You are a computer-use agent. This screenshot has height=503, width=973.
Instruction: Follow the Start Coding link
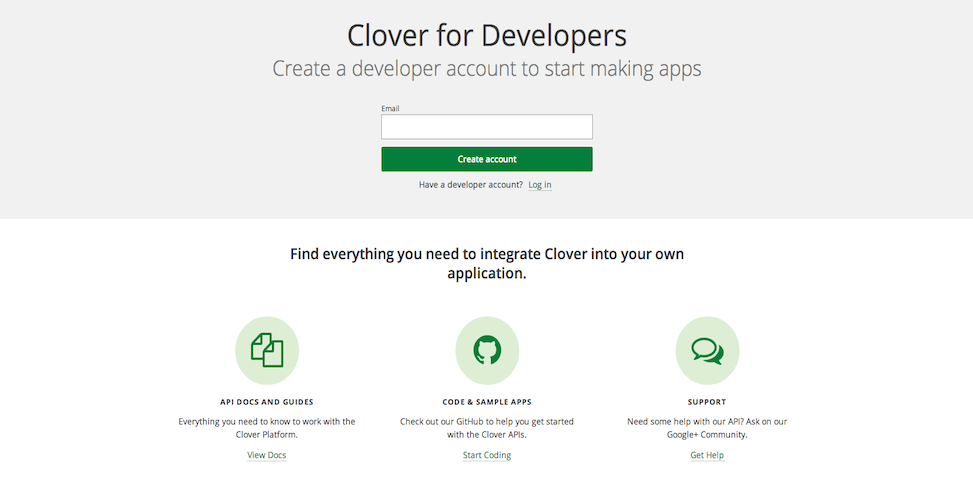coord(487,455)
